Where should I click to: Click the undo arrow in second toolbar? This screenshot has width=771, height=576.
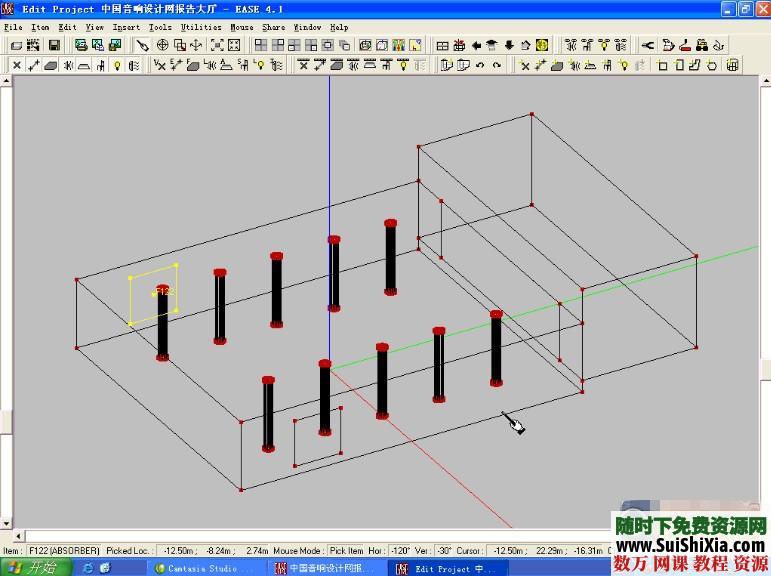point(480,65)
